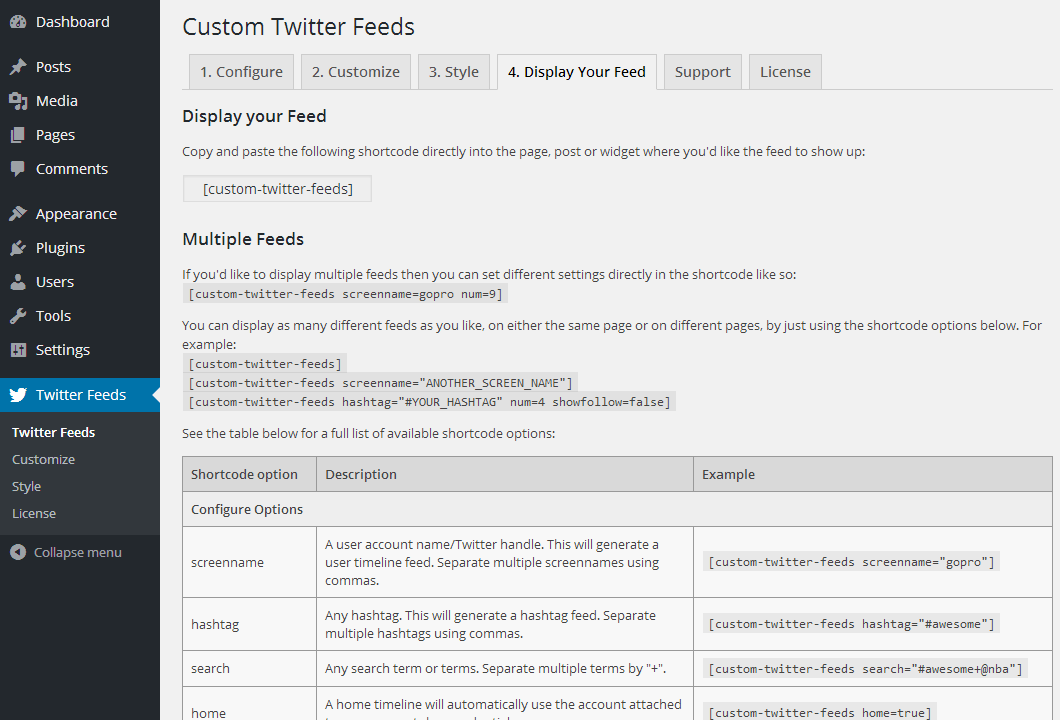The width and height of the screenshot is (1060, 720).
Task: Click the Dashboard gauge icon
Action: 18,22
